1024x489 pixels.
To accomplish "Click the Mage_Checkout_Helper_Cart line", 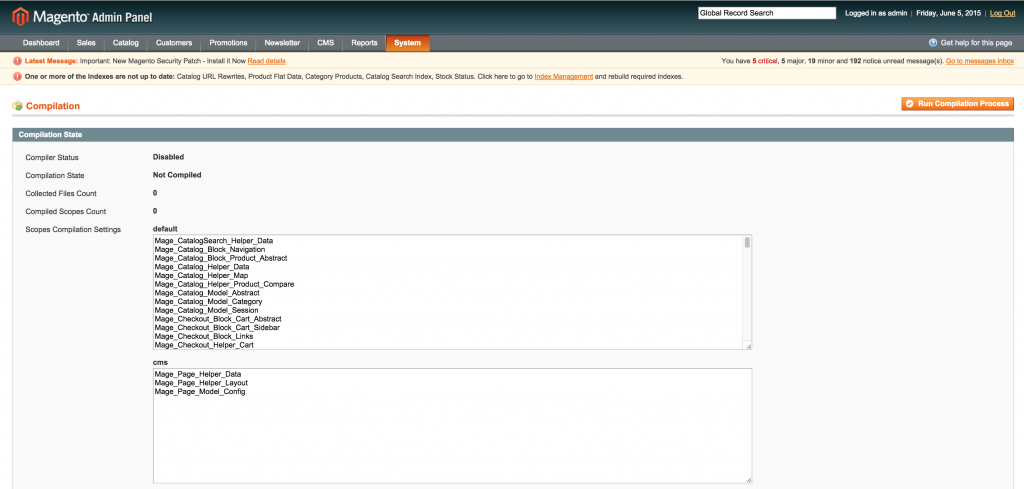I will point(204,345).
